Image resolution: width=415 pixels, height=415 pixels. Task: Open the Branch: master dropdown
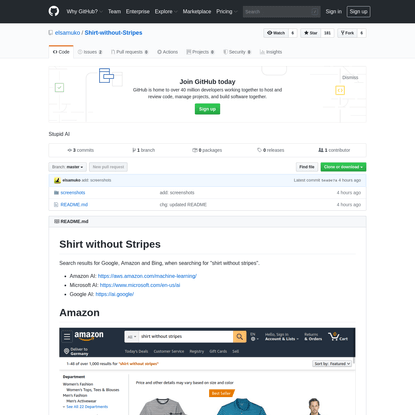pyautogui.click(x=68, y=167)
